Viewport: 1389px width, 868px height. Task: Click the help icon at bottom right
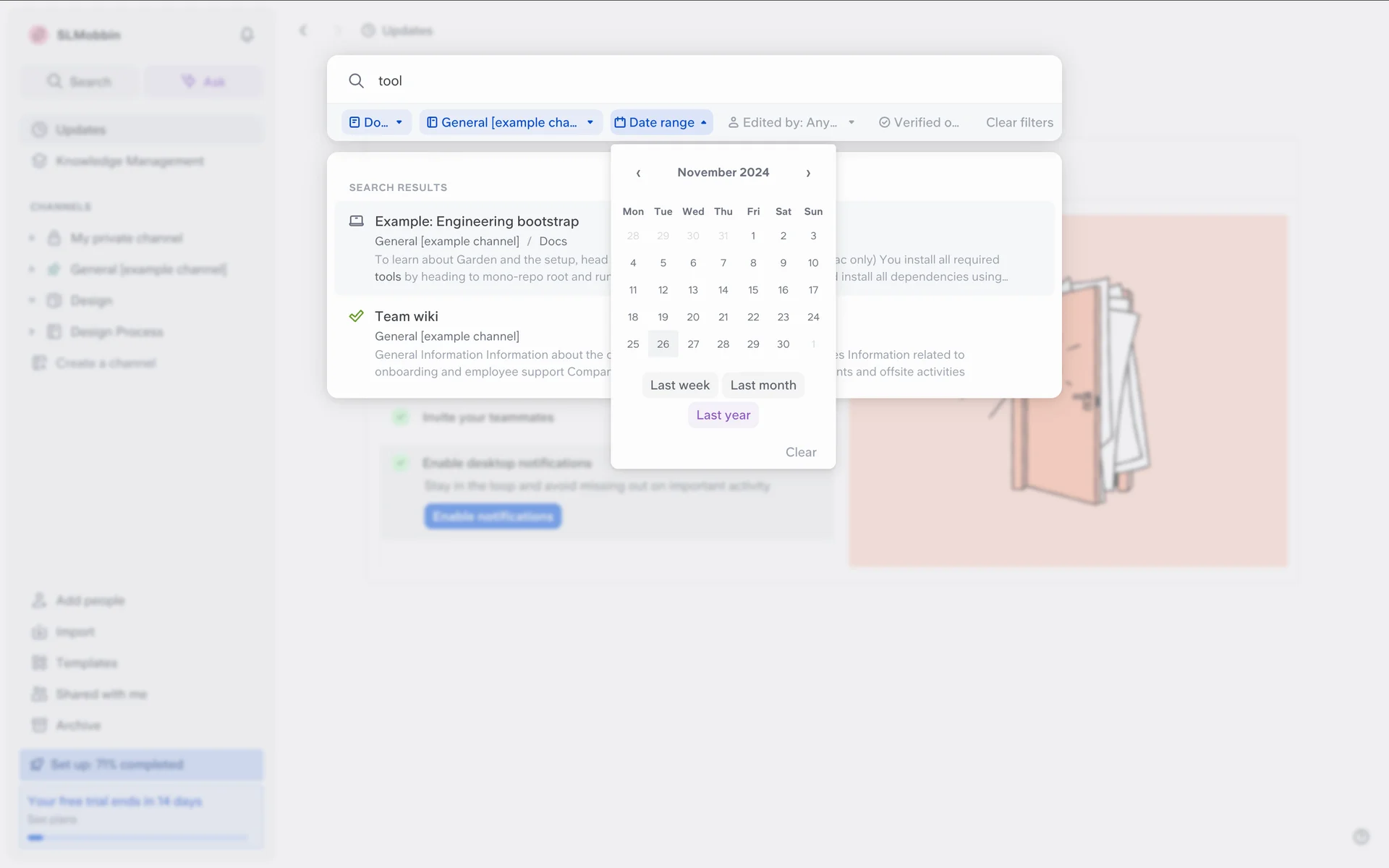click(x=1361, y=837)
